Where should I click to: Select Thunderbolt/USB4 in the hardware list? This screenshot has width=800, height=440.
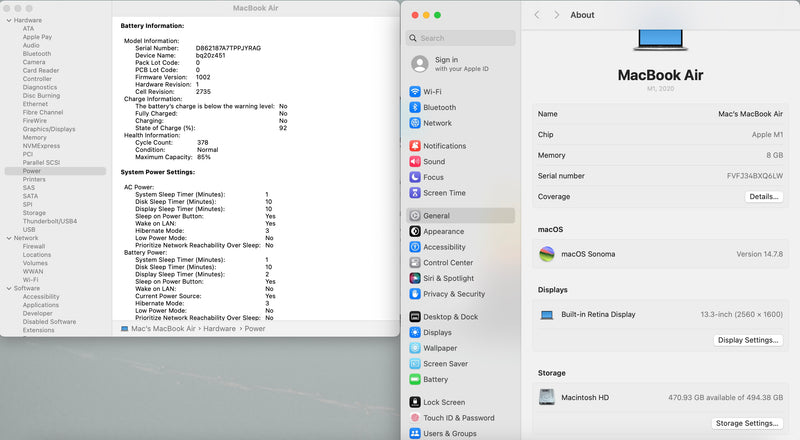(49, 221)
